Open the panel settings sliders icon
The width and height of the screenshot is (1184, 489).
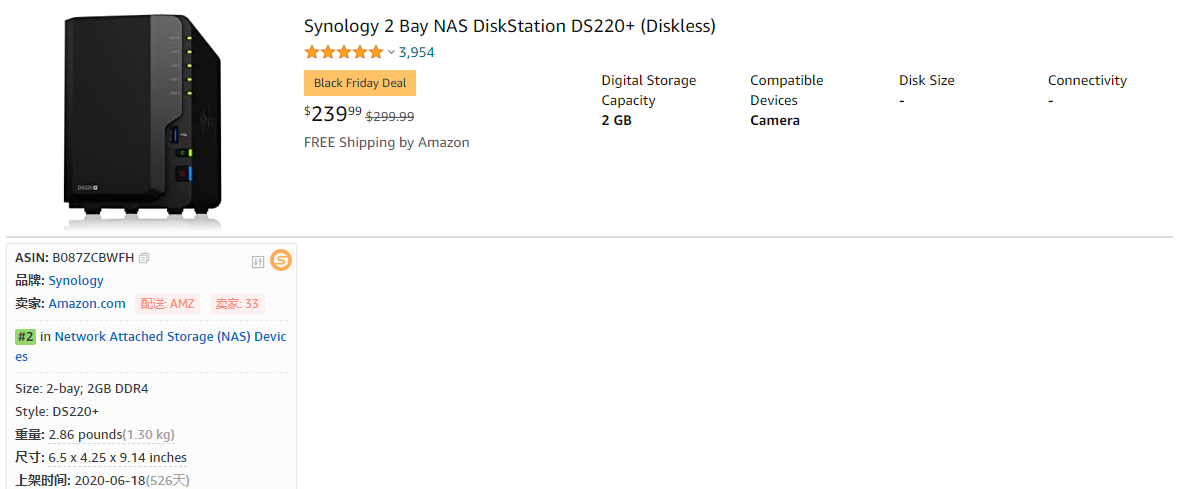click(x=258, y=262)
